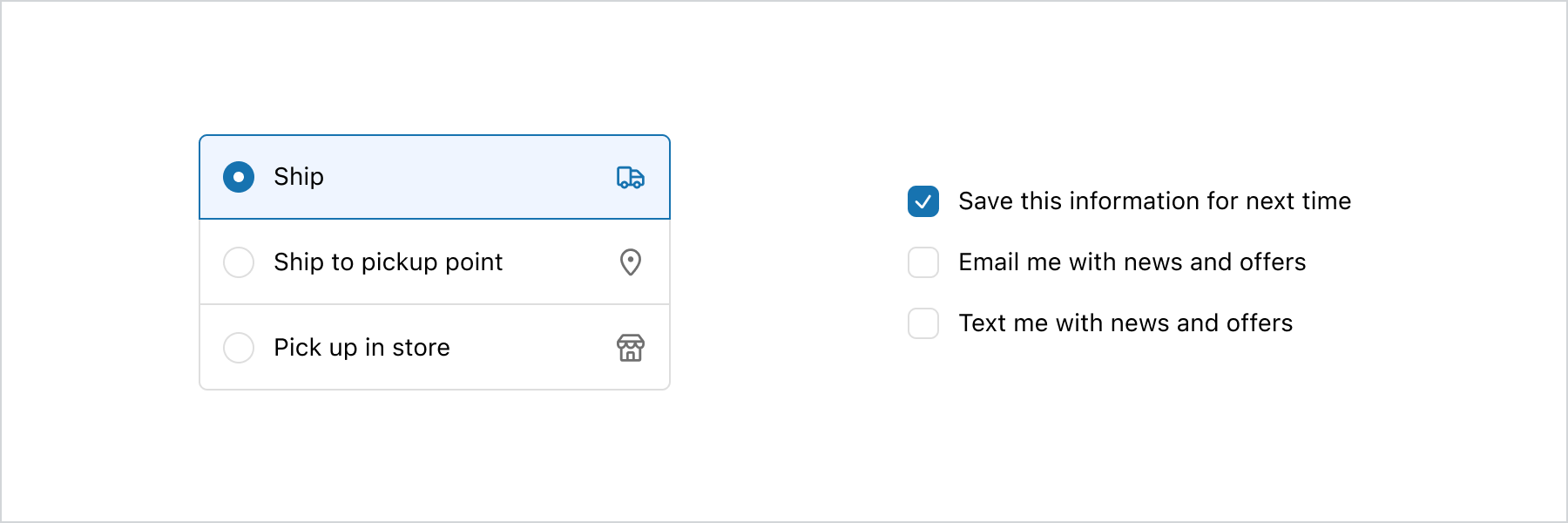1568x523 pixels.
Task: Tick the Text me with news checkbox
Action: (923, 323)
